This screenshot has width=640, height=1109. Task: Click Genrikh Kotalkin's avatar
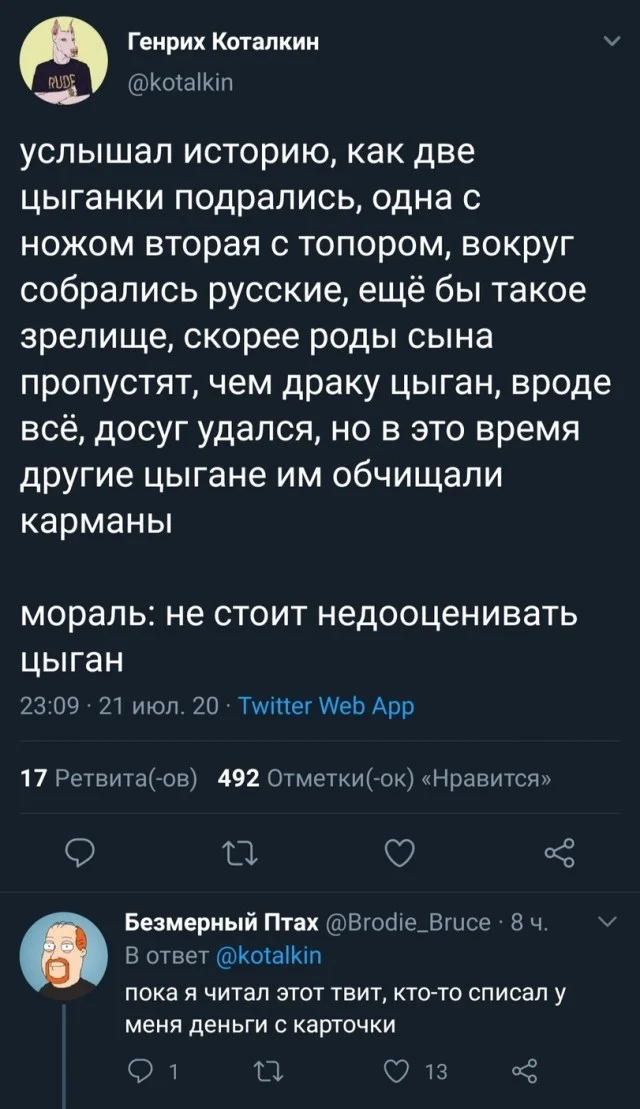[x=62, y=58]
